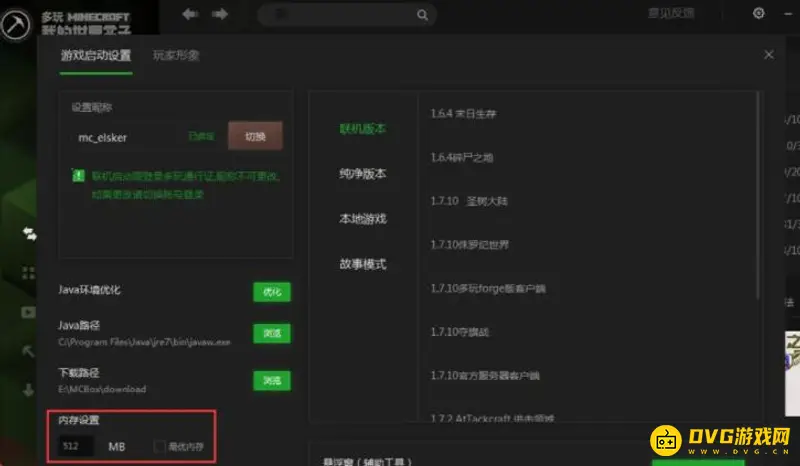Enable the 最优内存 checkbox

pyautogui.click(x=160, y=445)
